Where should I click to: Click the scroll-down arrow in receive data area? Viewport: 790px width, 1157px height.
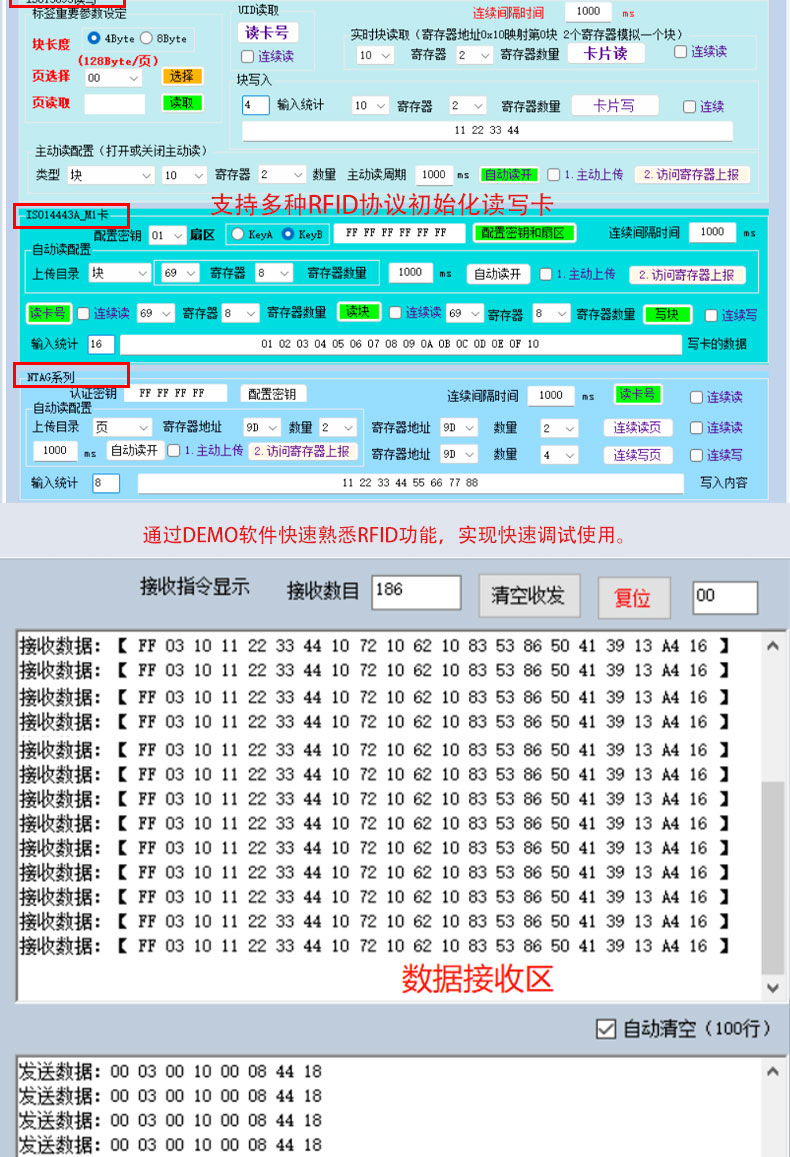(772, 987)
